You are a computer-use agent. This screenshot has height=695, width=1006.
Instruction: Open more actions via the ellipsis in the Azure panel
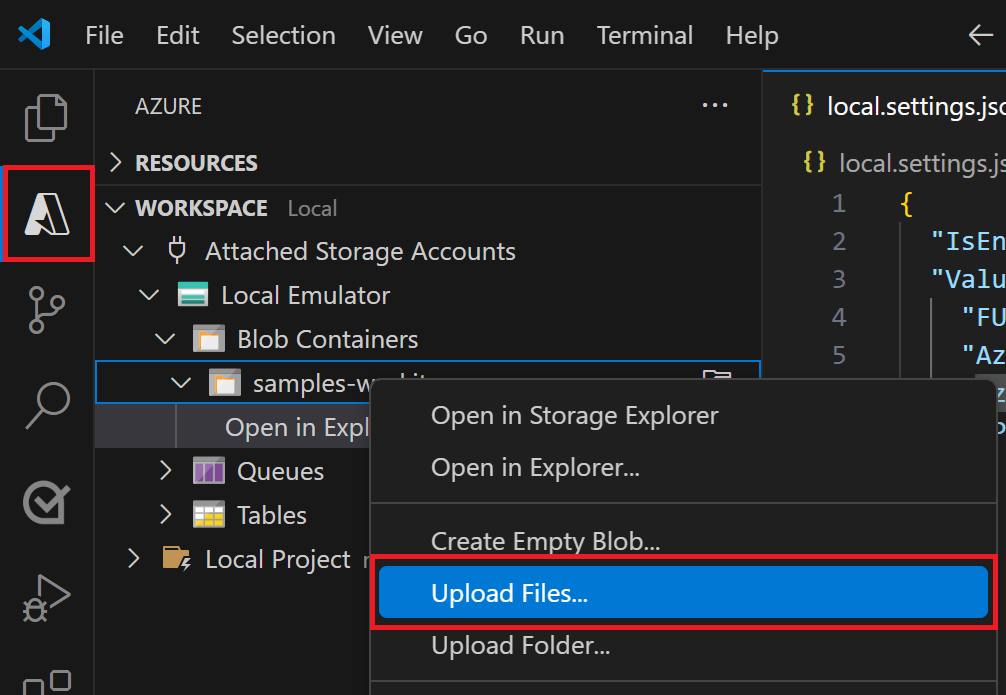(715, 104)
